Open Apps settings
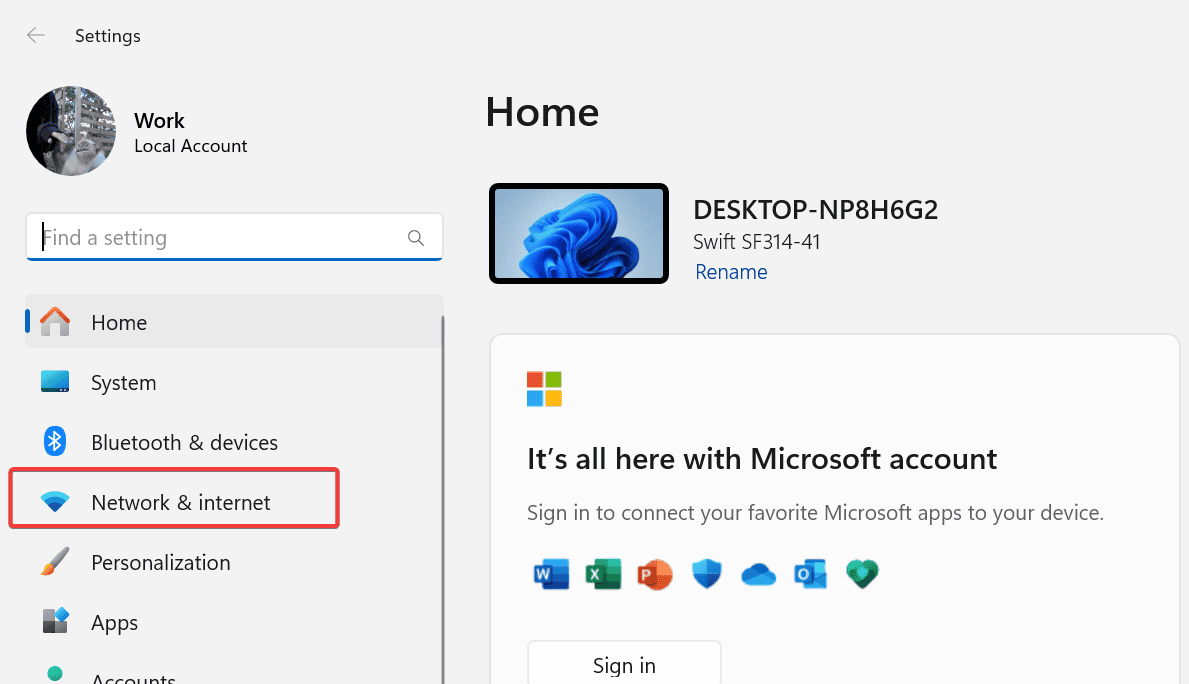Screen dimensions: 1189x684 pyautogui.click(x=234, y=623)
